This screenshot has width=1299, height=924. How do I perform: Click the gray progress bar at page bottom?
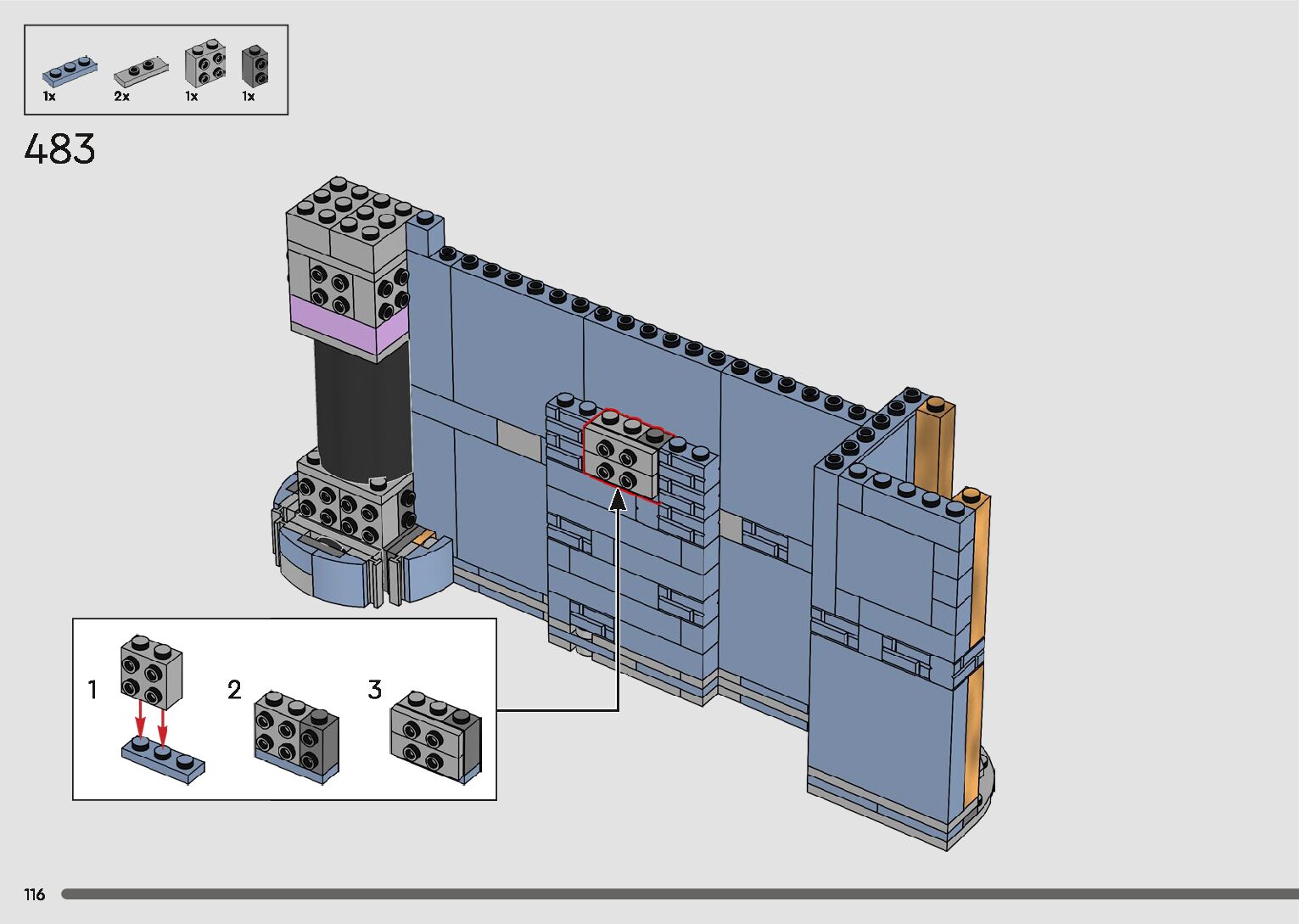point(679,894)
